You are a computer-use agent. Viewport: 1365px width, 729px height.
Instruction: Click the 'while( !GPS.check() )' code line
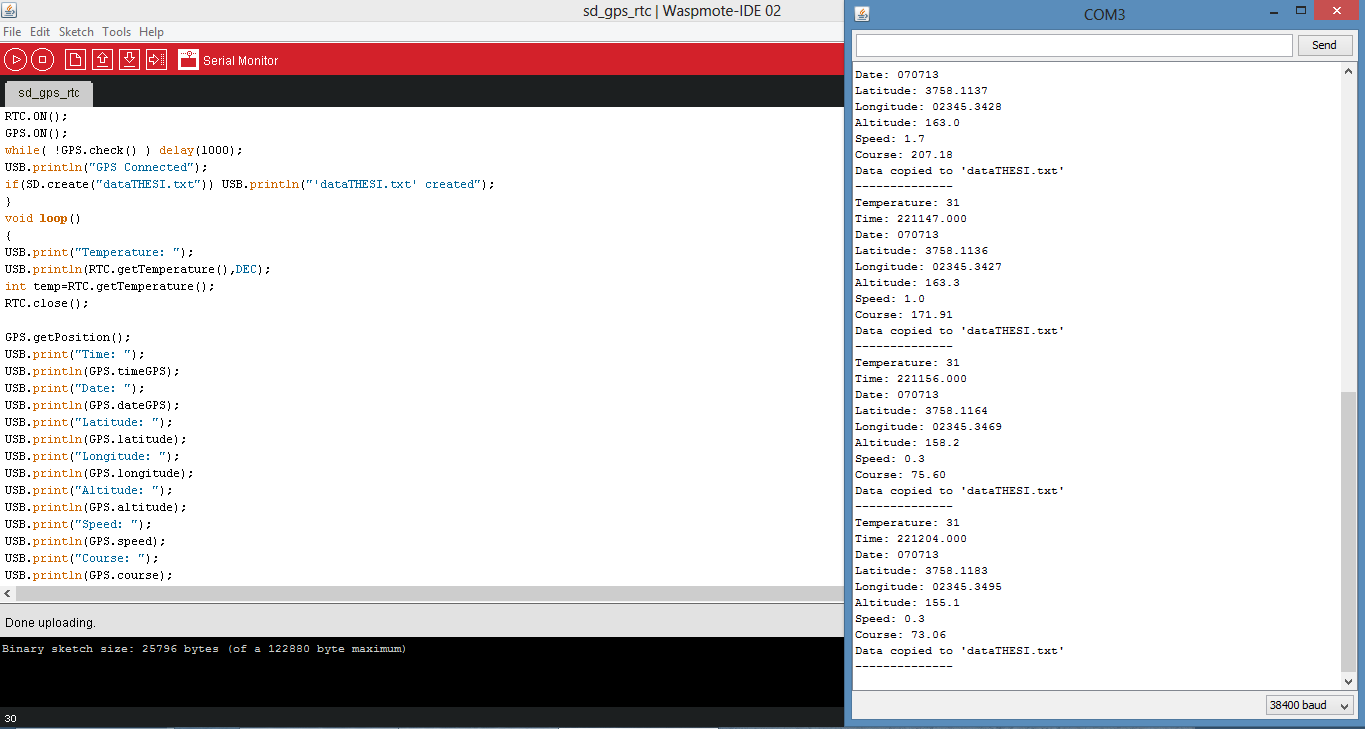[x=124, y=150]
